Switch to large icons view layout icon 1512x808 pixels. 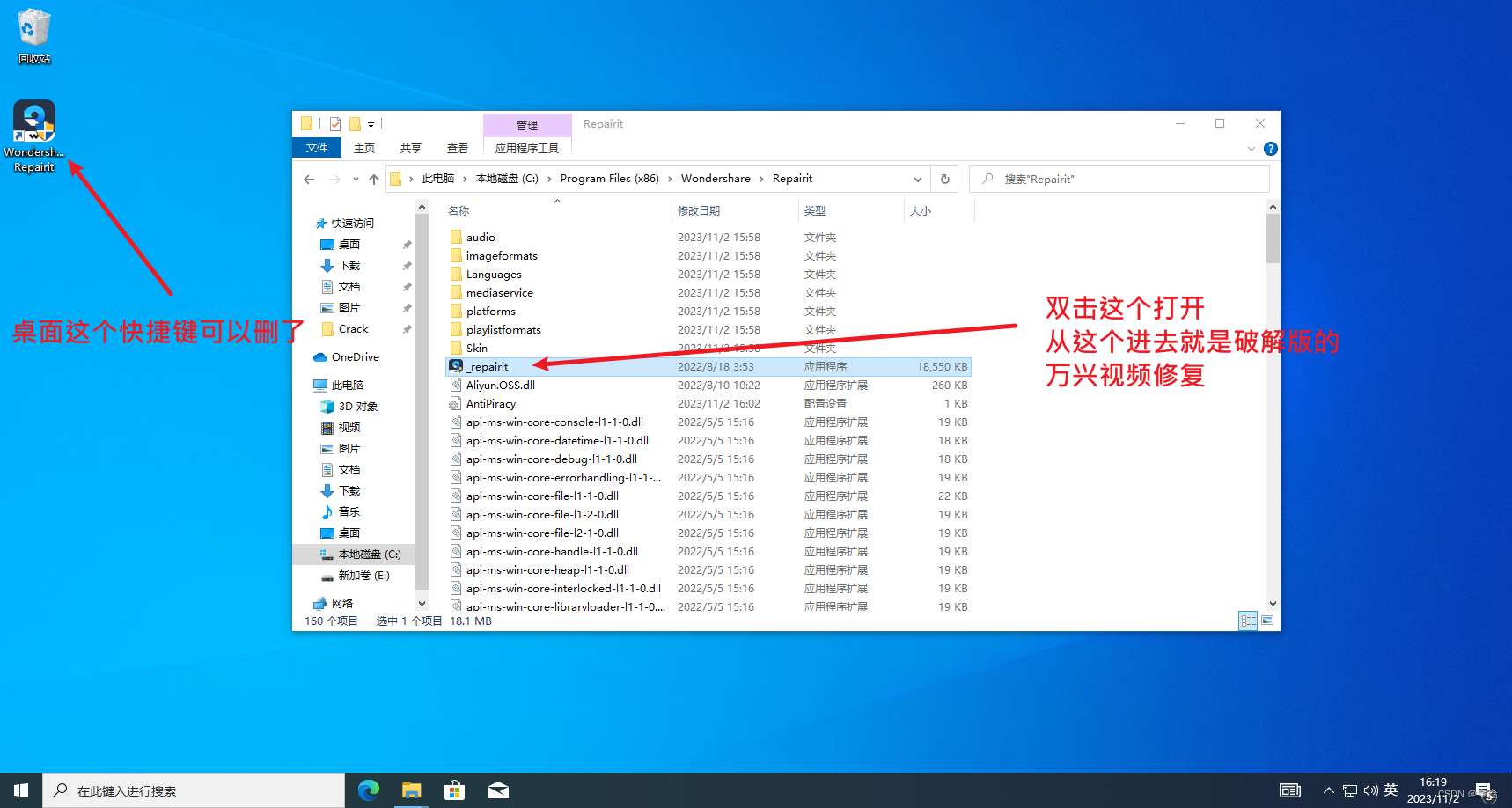(1267, 621)
